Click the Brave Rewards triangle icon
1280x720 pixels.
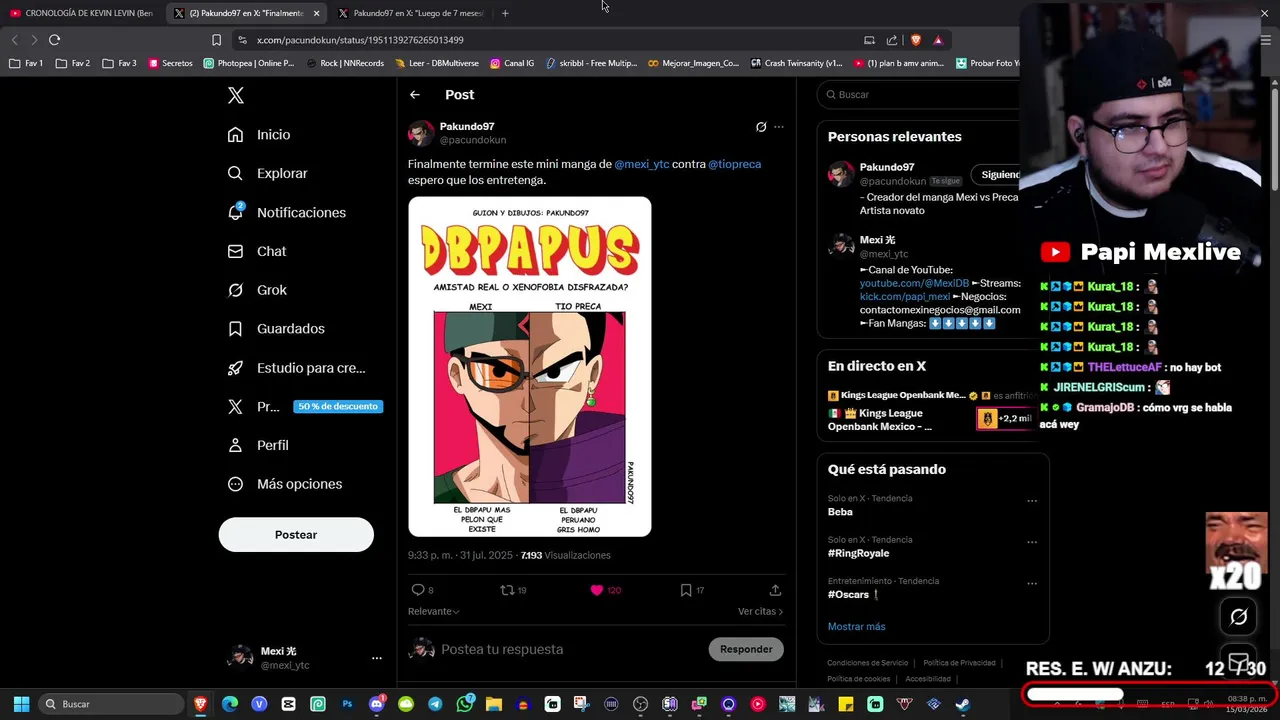click(938, 40)
